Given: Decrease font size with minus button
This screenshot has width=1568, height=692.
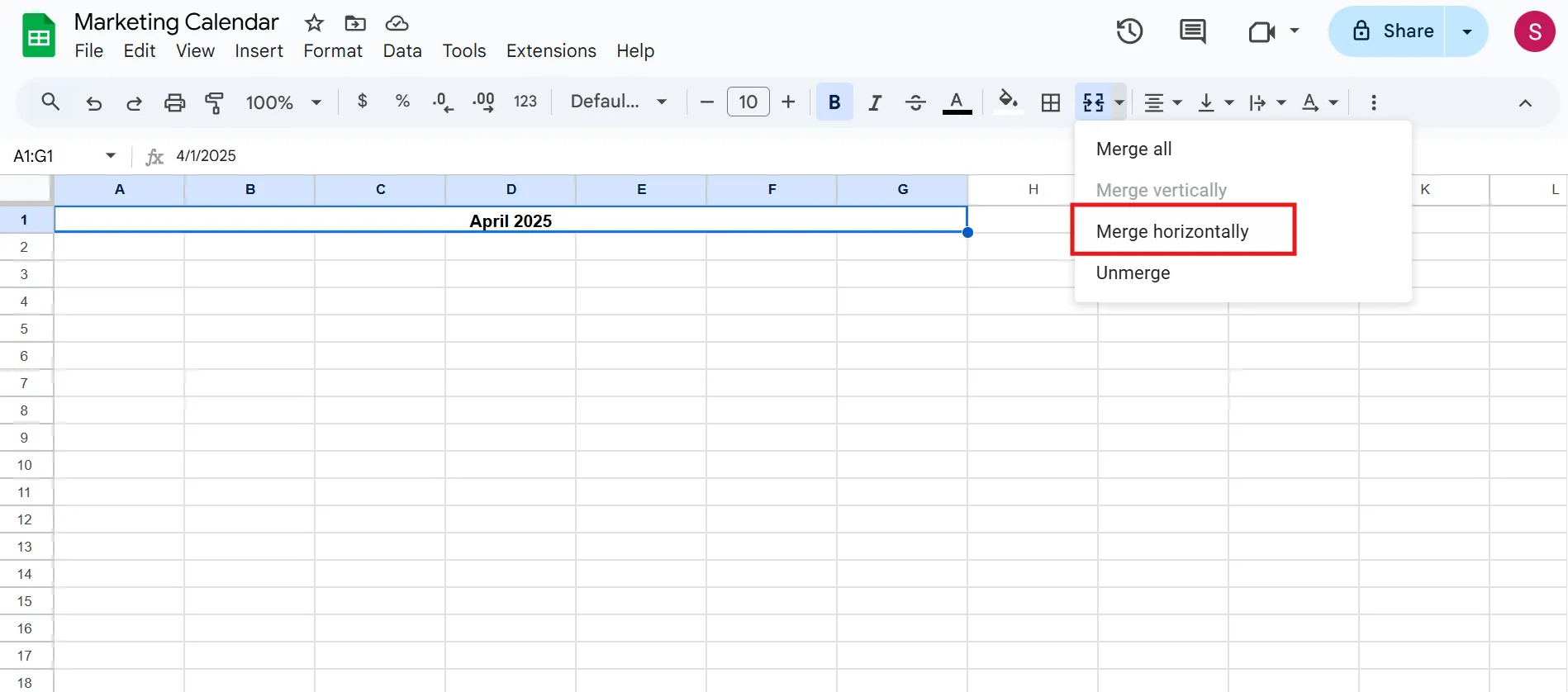Looking at the screenshot, I should click(706, 102).
